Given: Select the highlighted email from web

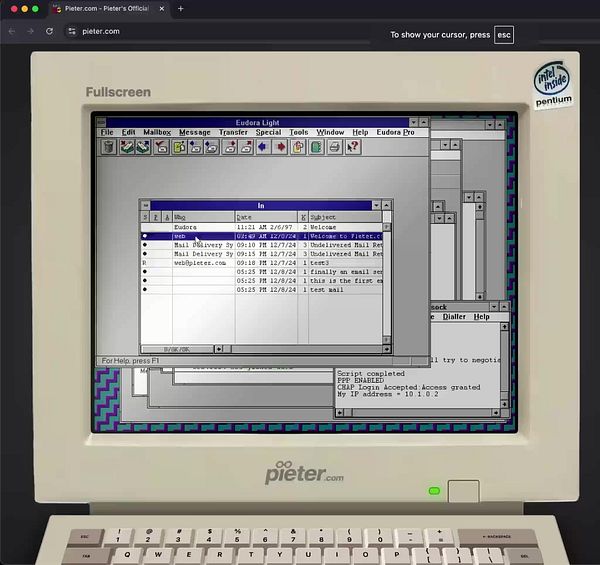Looking at the screenshot, I should pyautogui.click(x=262, y=236).
